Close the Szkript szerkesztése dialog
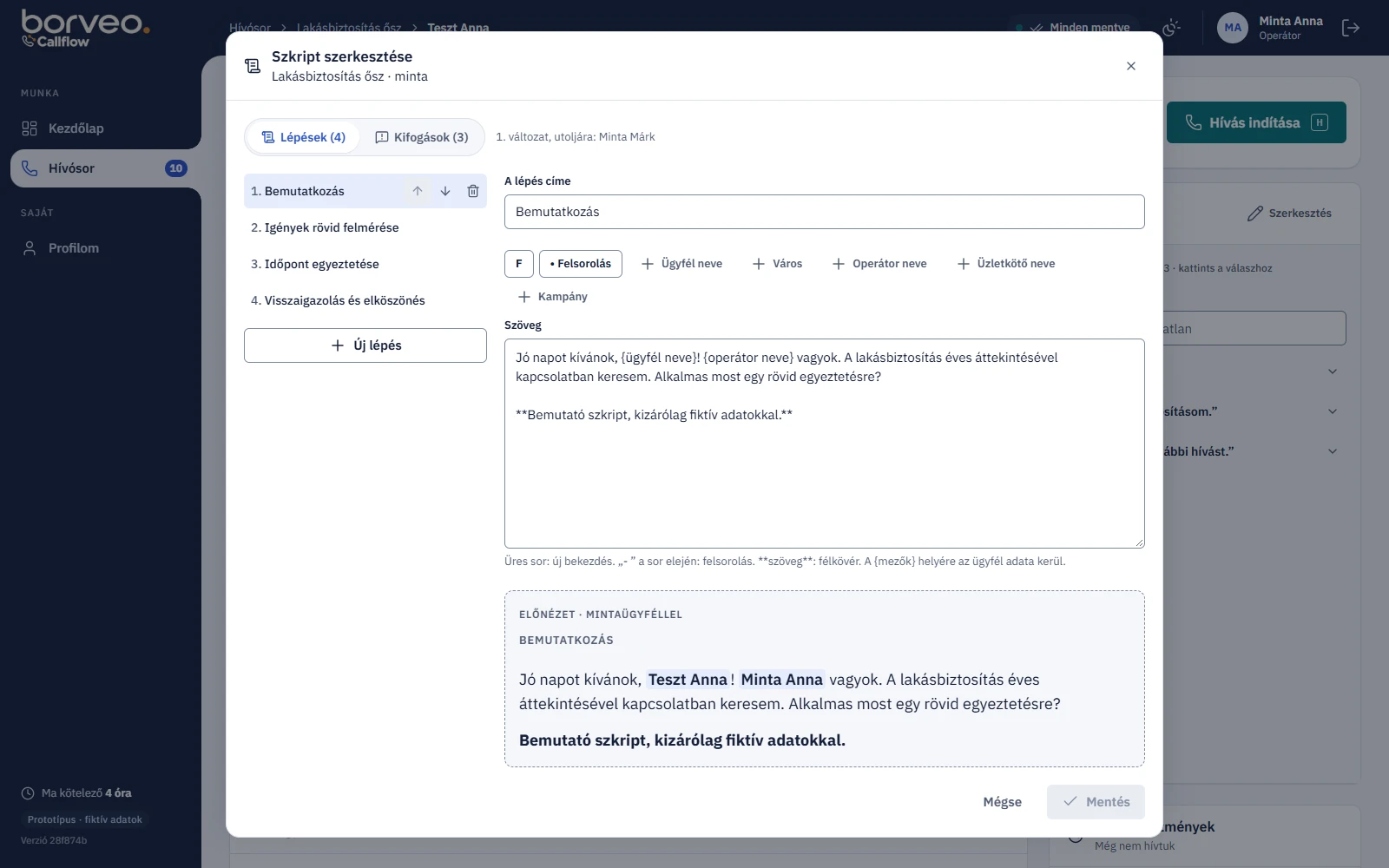This screenshot has width=1389, height=868. [1131, 66]
